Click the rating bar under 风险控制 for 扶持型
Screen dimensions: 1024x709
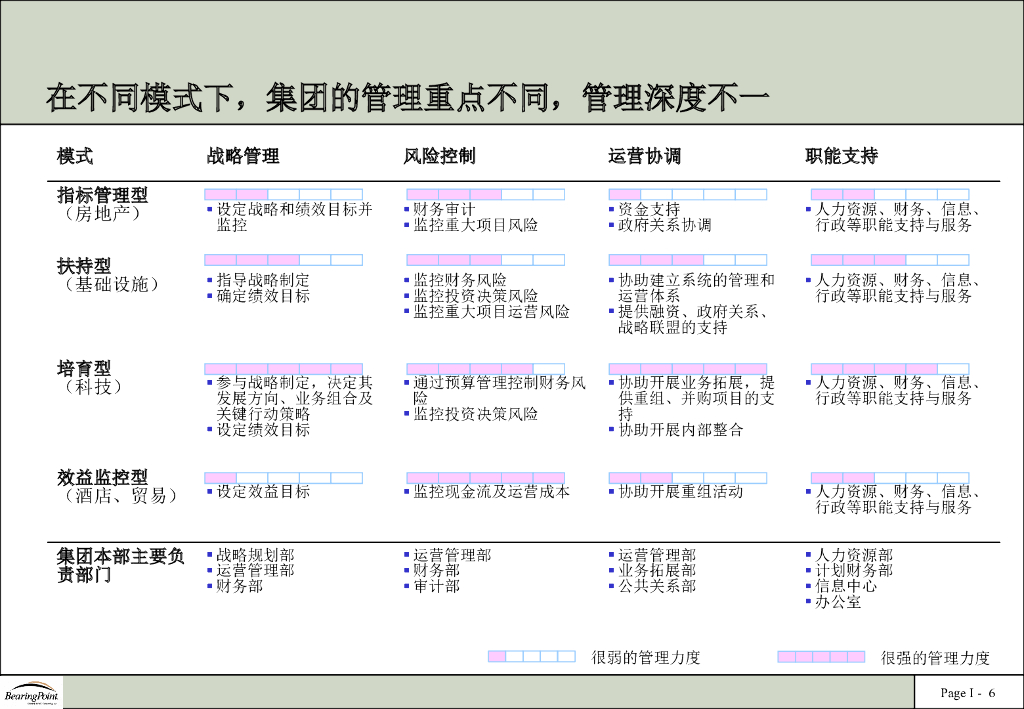486,259
